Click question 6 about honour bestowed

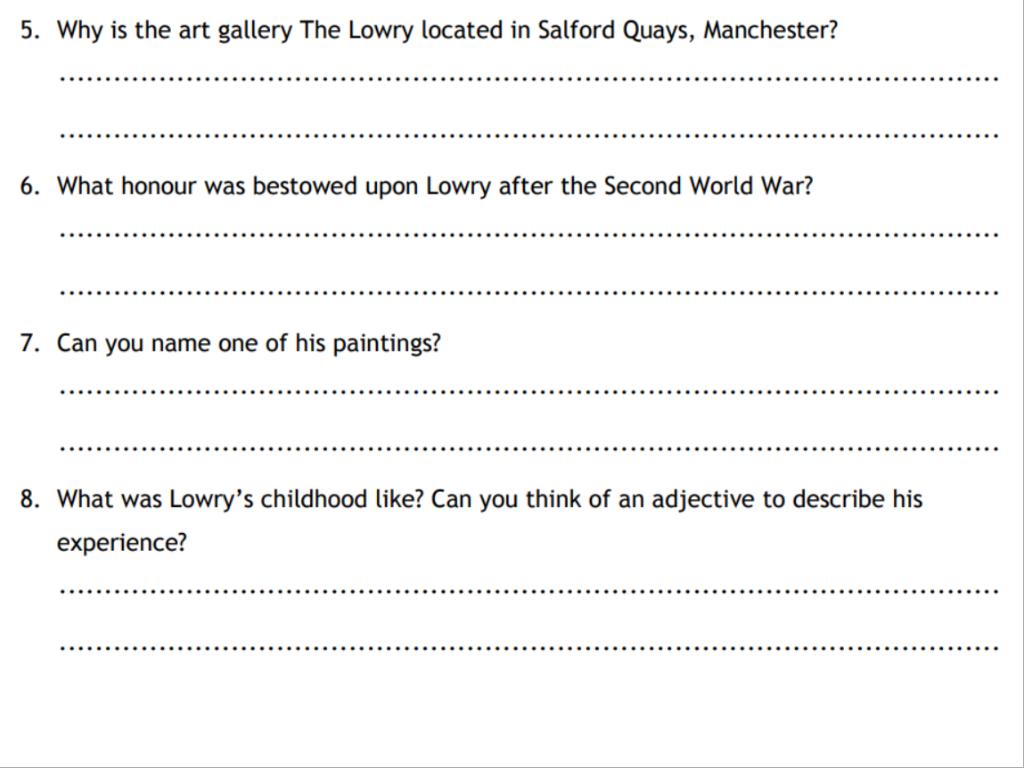[435, 187]
